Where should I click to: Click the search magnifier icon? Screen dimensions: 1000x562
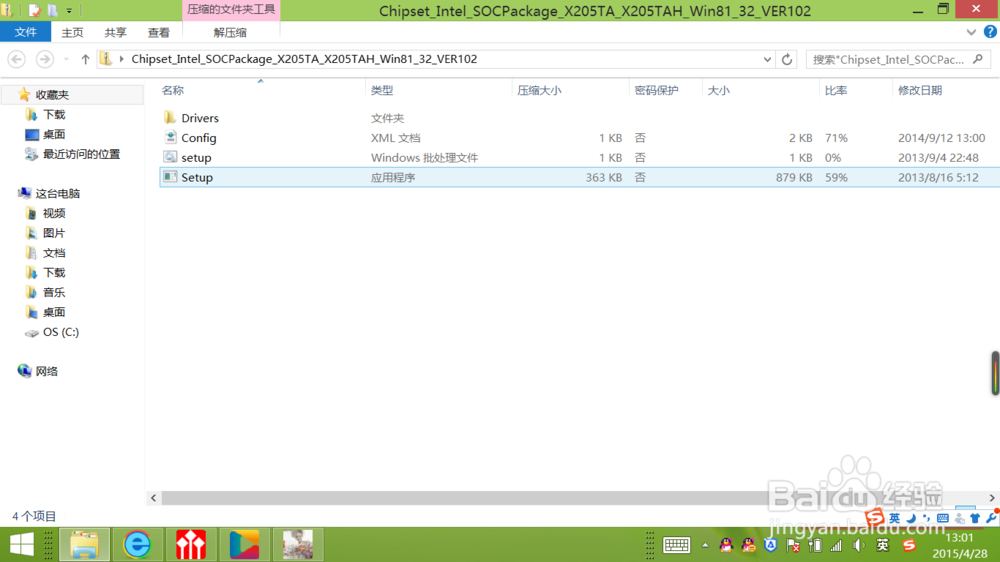tap(978, 59)
